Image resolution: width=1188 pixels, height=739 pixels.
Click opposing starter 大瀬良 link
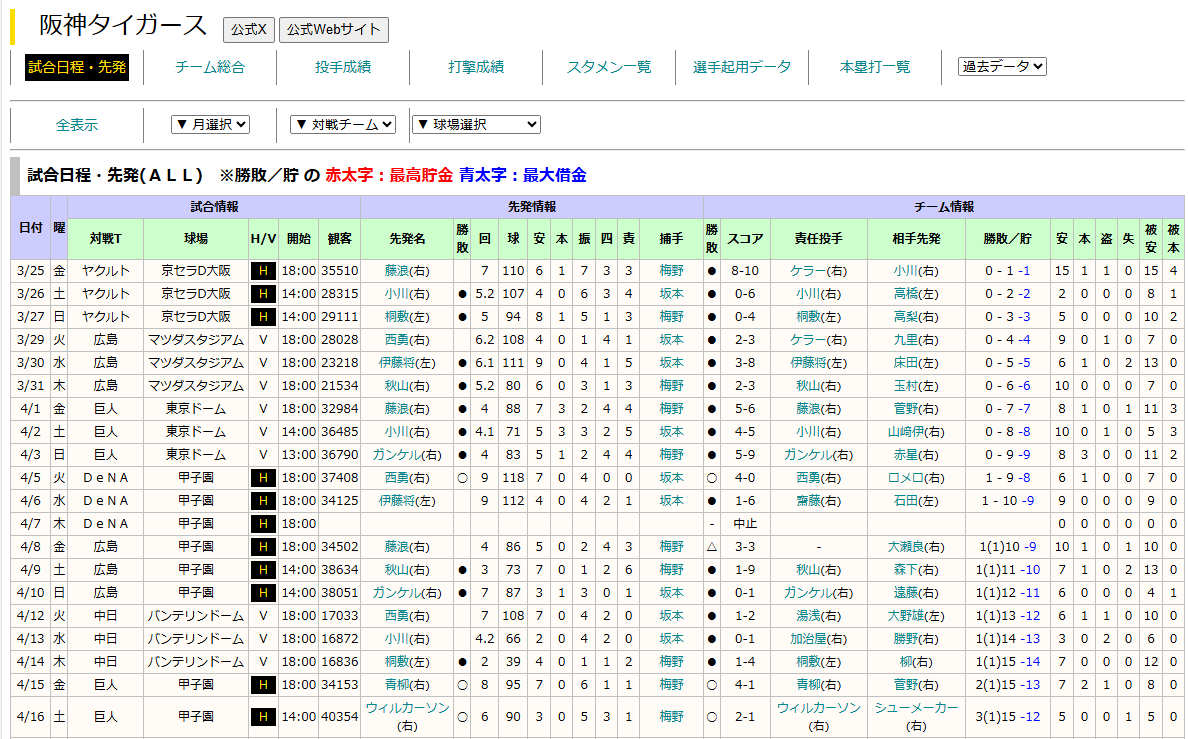(x=909, y=547)
